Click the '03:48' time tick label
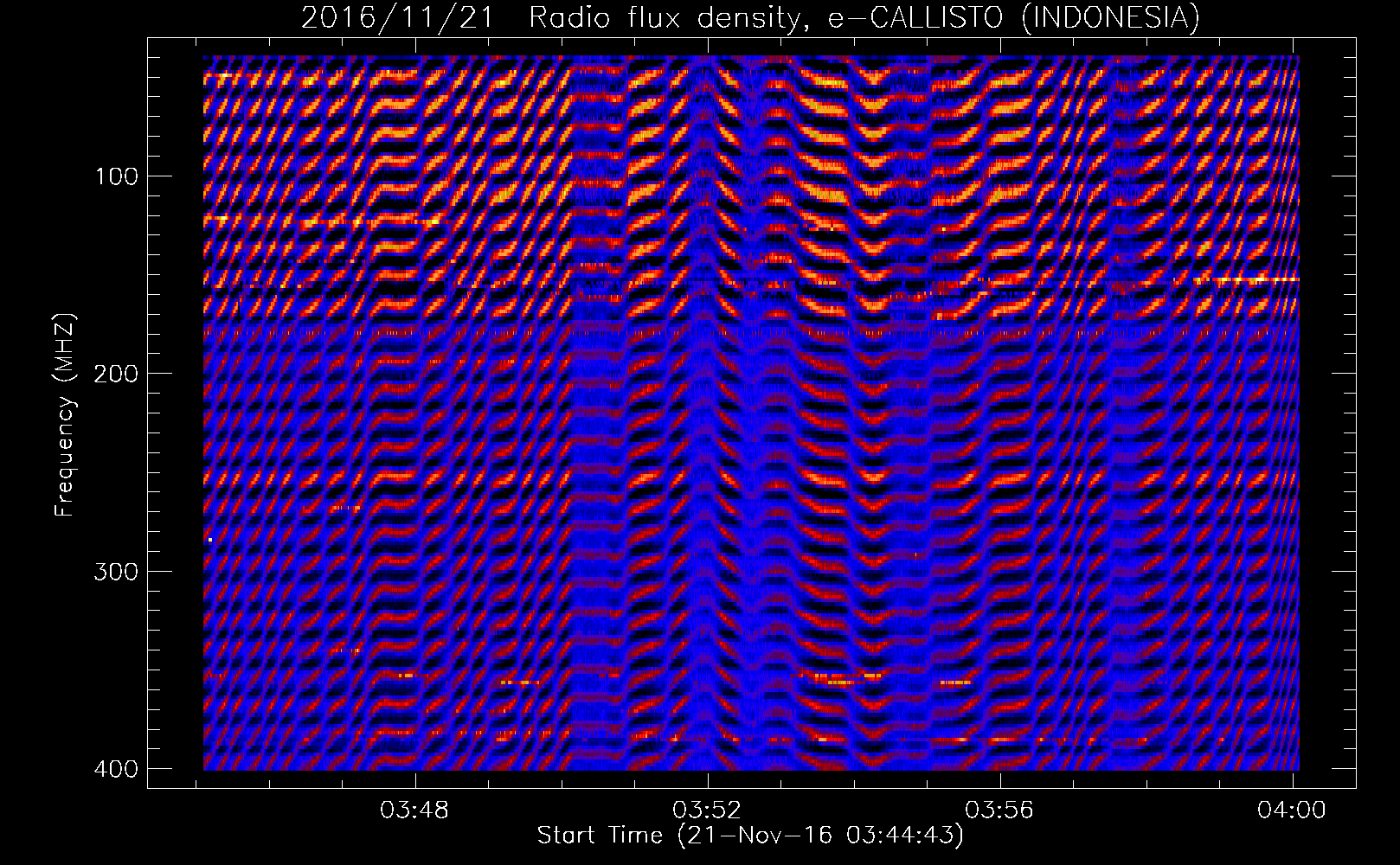1400x865 pixels. click(x=414, y=811)
